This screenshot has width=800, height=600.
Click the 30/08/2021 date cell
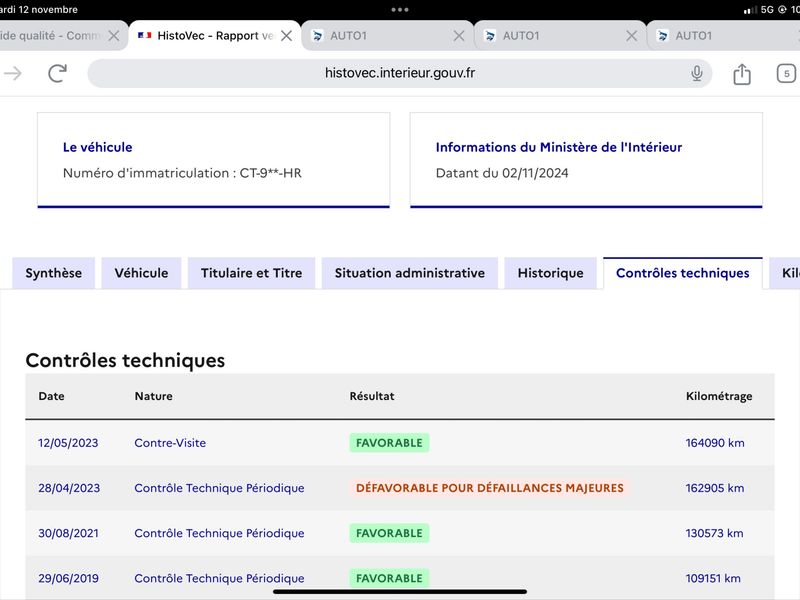[68, 533]
